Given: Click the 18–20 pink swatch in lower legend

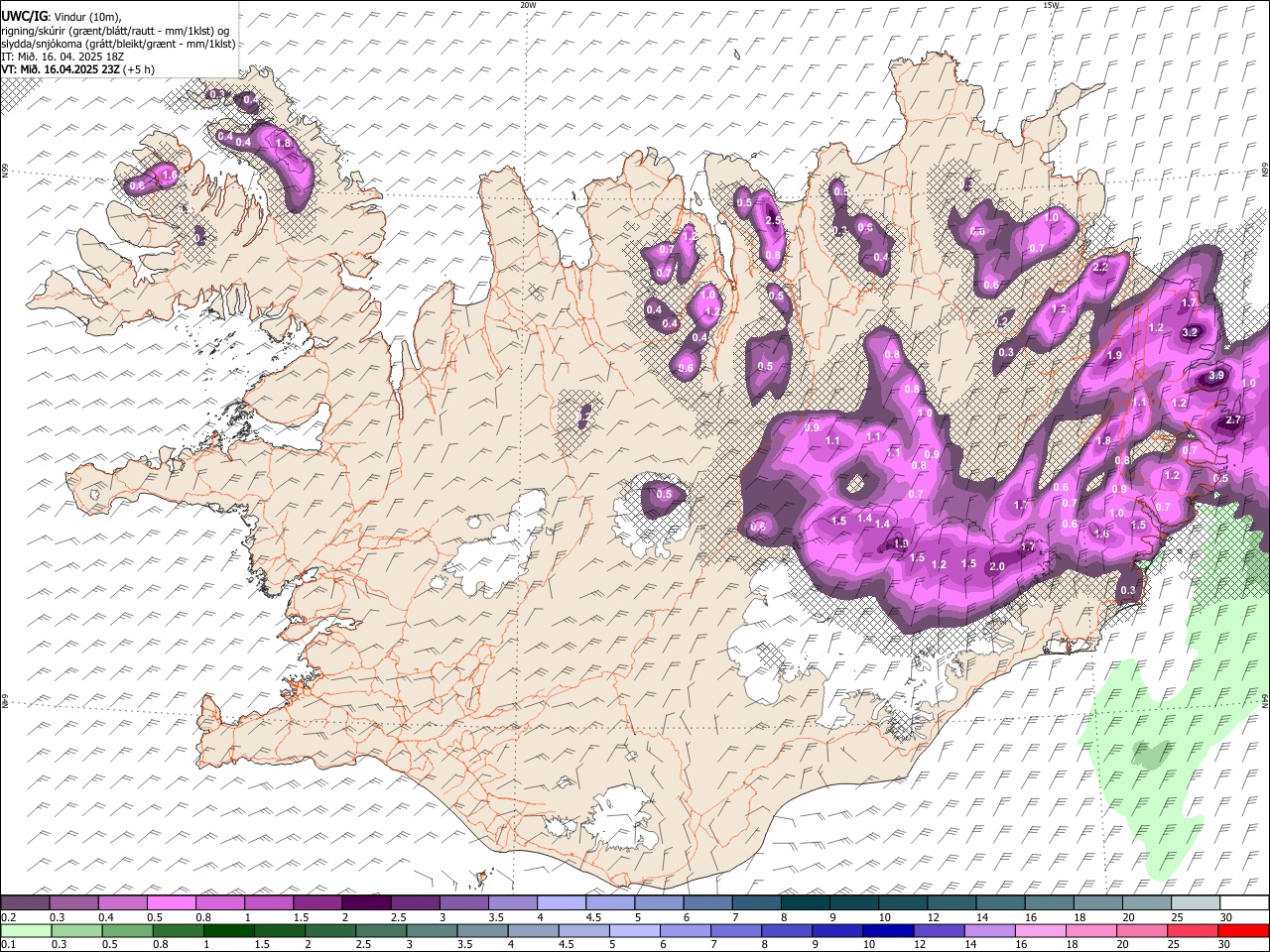Looking at the screenshot, I should click(x=1091, y=930).
